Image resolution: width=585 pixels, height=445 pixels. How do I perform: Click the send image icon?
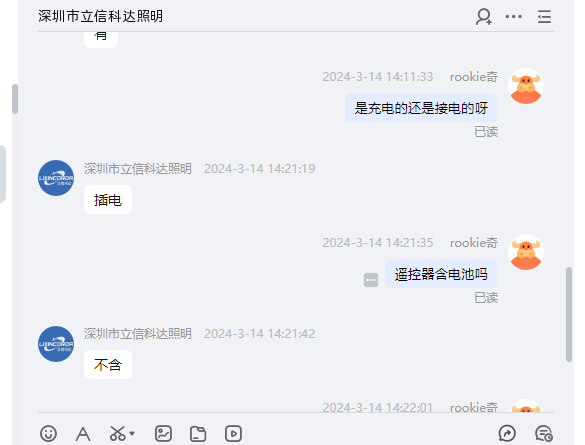[x=163, y=433]
